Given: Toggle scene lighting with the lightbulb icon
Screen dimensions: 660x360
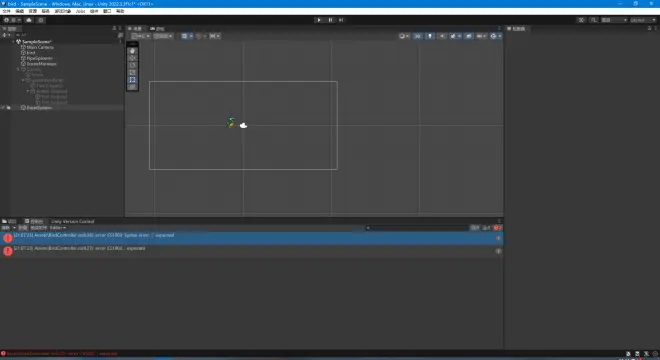Looking at the screenshot, I should click(430, 36).
